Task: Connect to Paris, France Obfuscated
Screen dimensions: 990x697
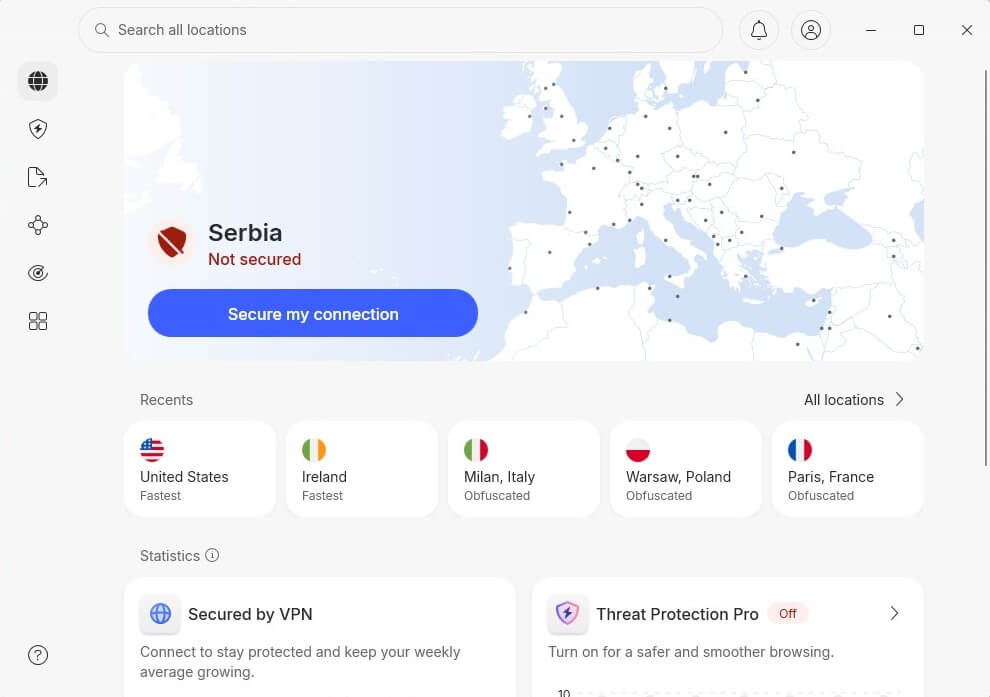Action: click(x=847, y=470)
